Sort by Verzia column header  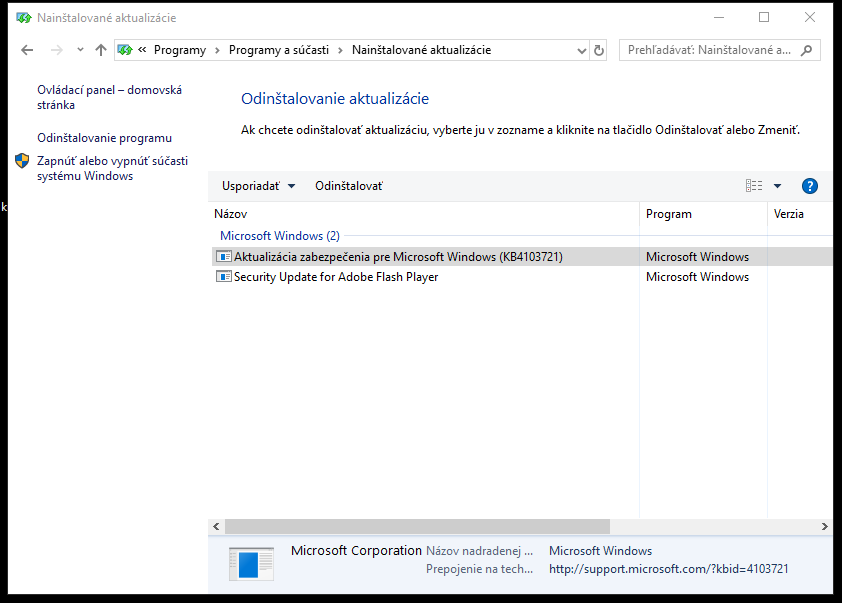click(x=800, y=214)
